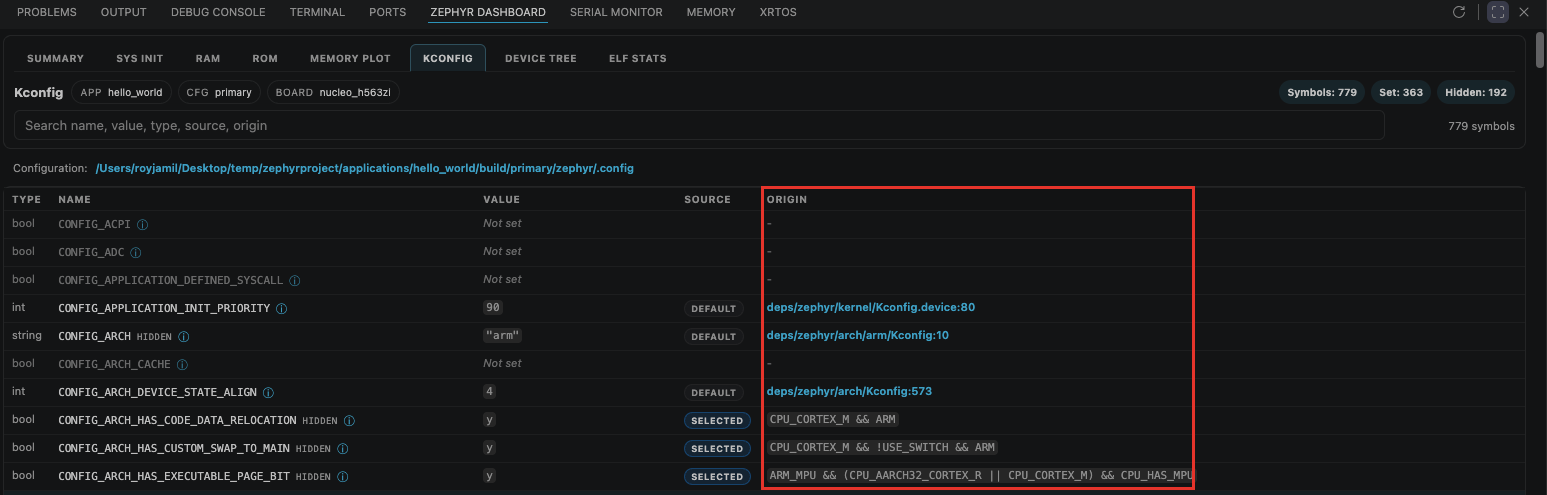Click the refresh dashboard icon
The image size is (1547, 495).
[x=1459, y=12]
